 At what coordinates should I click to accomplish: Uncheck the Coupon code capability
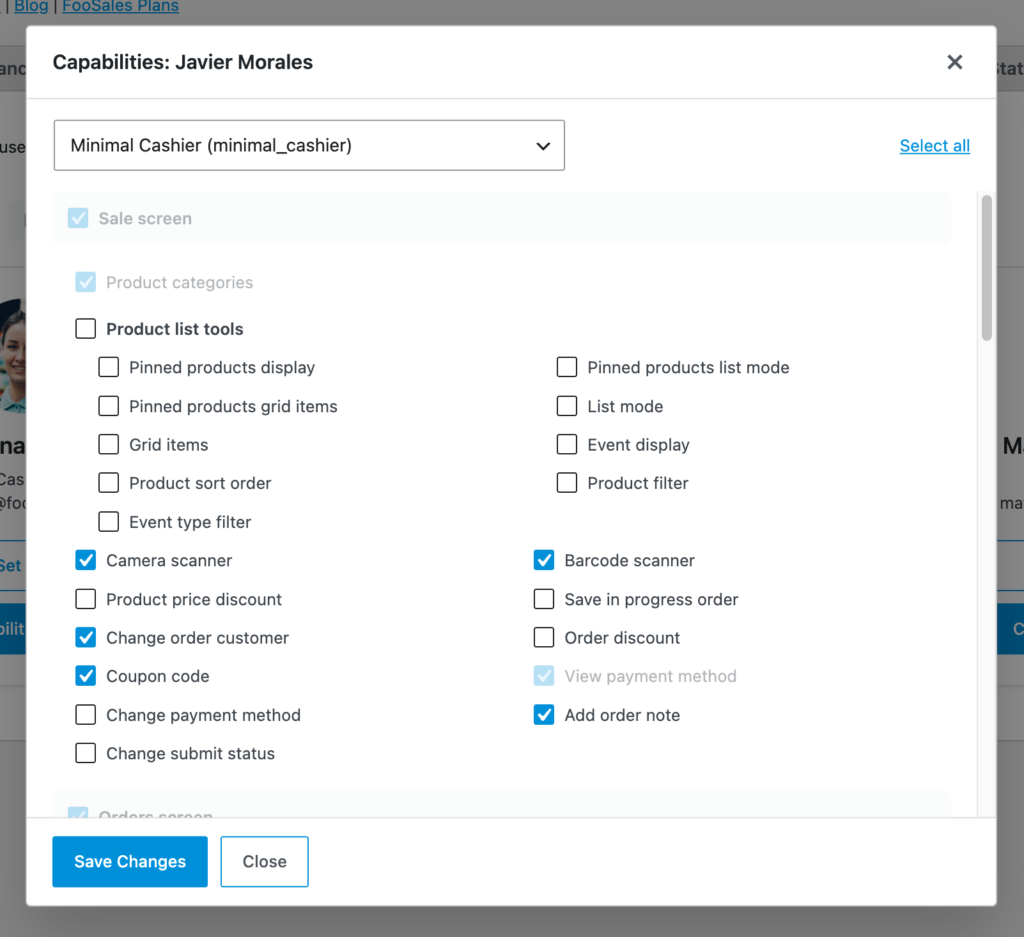click(x=86, y=676)
